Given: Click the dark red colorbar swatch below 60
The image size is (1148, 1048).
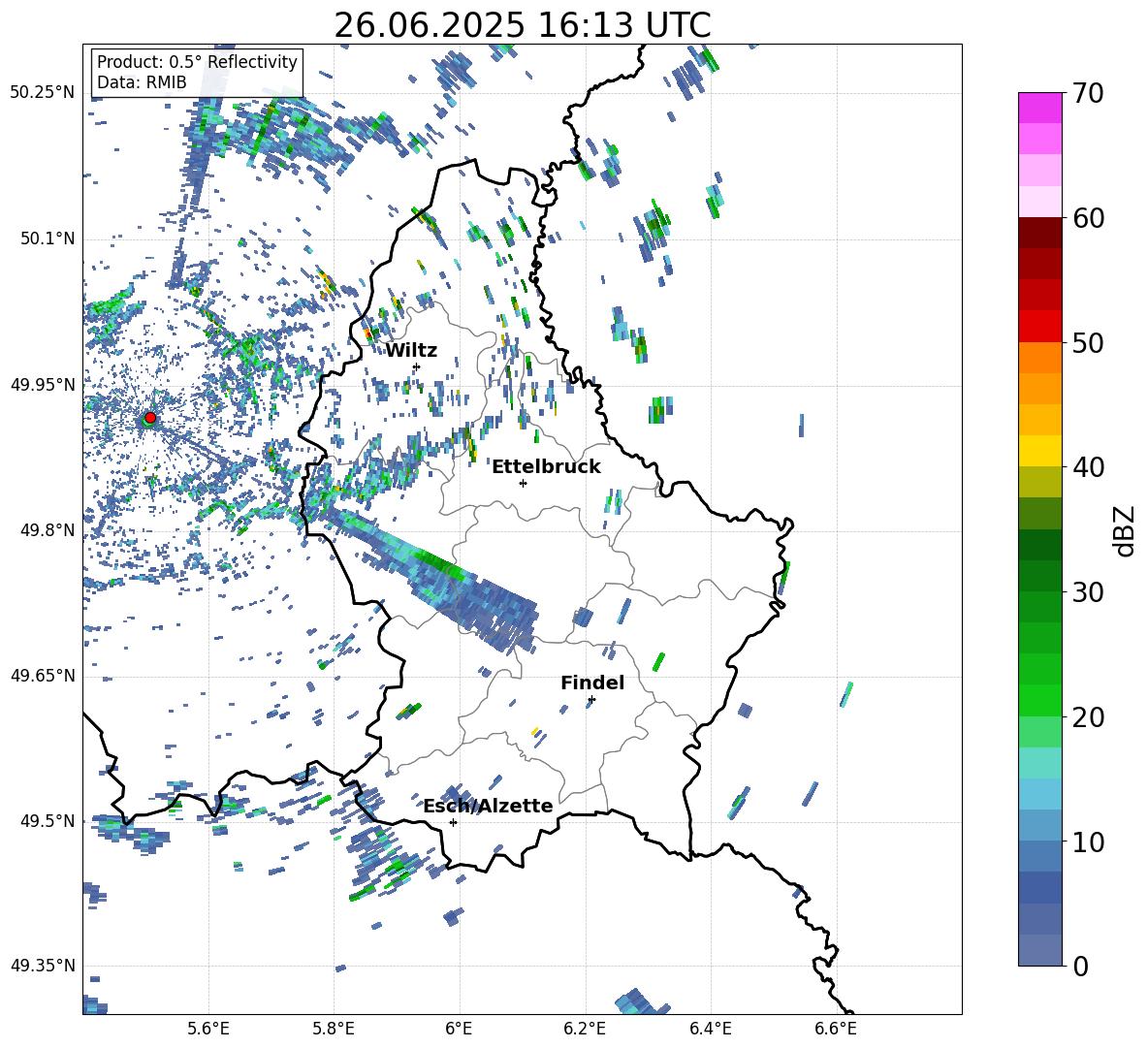Looking at the screenshot, I should [x=1039, y=233].
